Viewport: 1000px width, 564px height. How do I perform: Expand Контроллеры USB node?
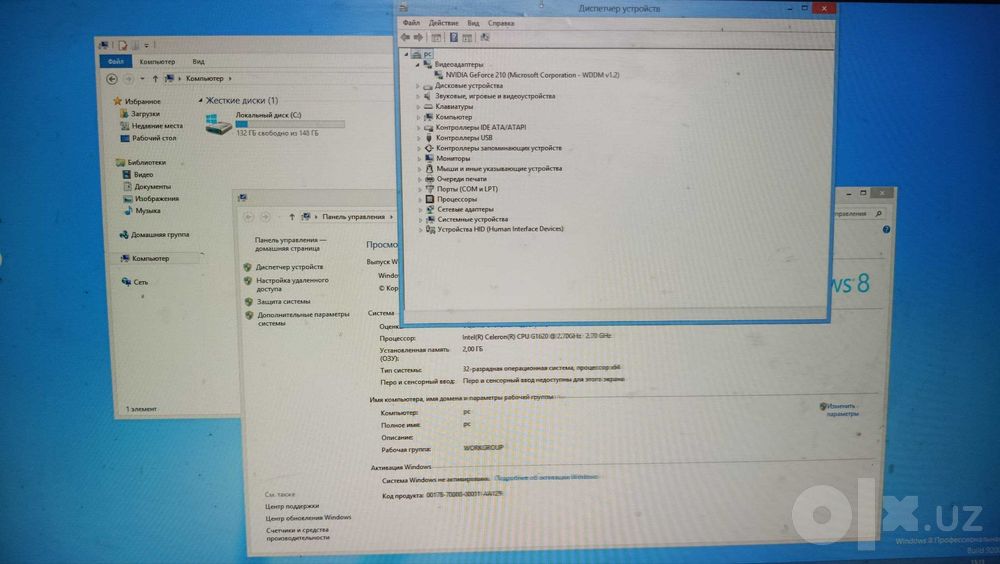click(x=419, y=137)
